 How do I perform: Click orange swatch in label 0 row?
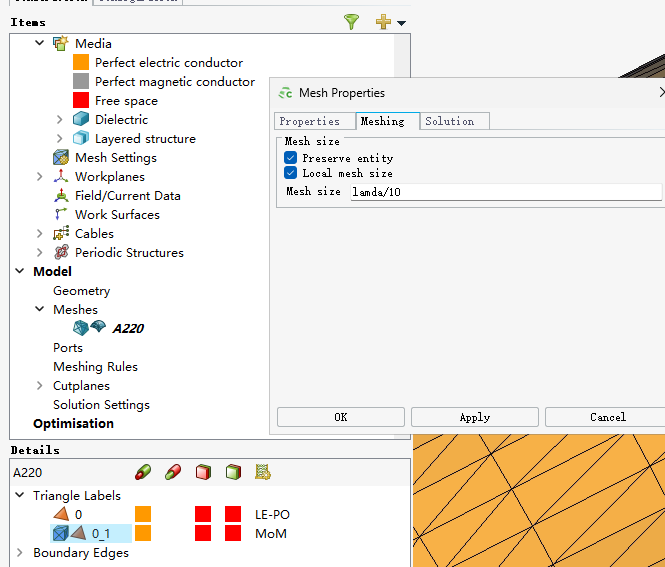pos(143,514)
